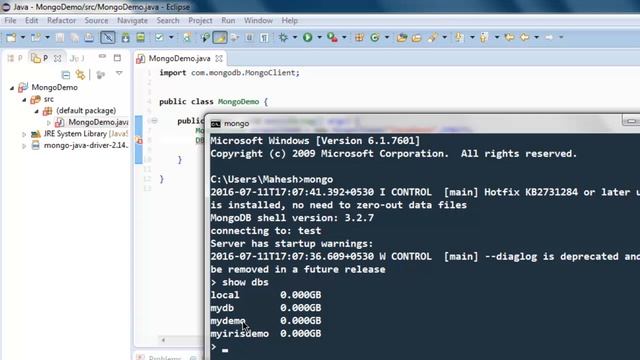Toggle Mark Occurrences highlighter button

coord(220,38)
